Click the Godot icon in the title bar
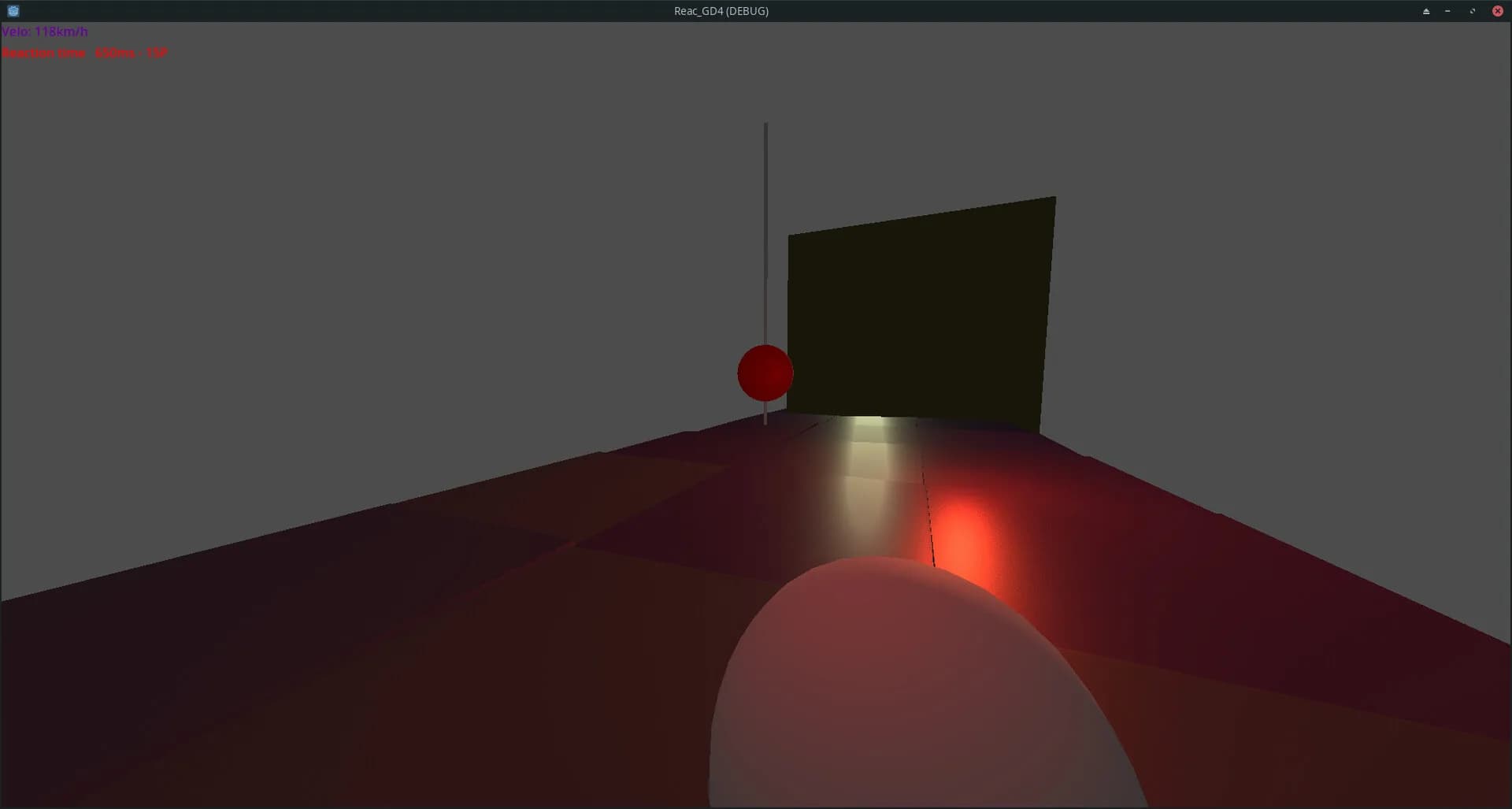Screen dimensions: 1512x809 [13, 11]
